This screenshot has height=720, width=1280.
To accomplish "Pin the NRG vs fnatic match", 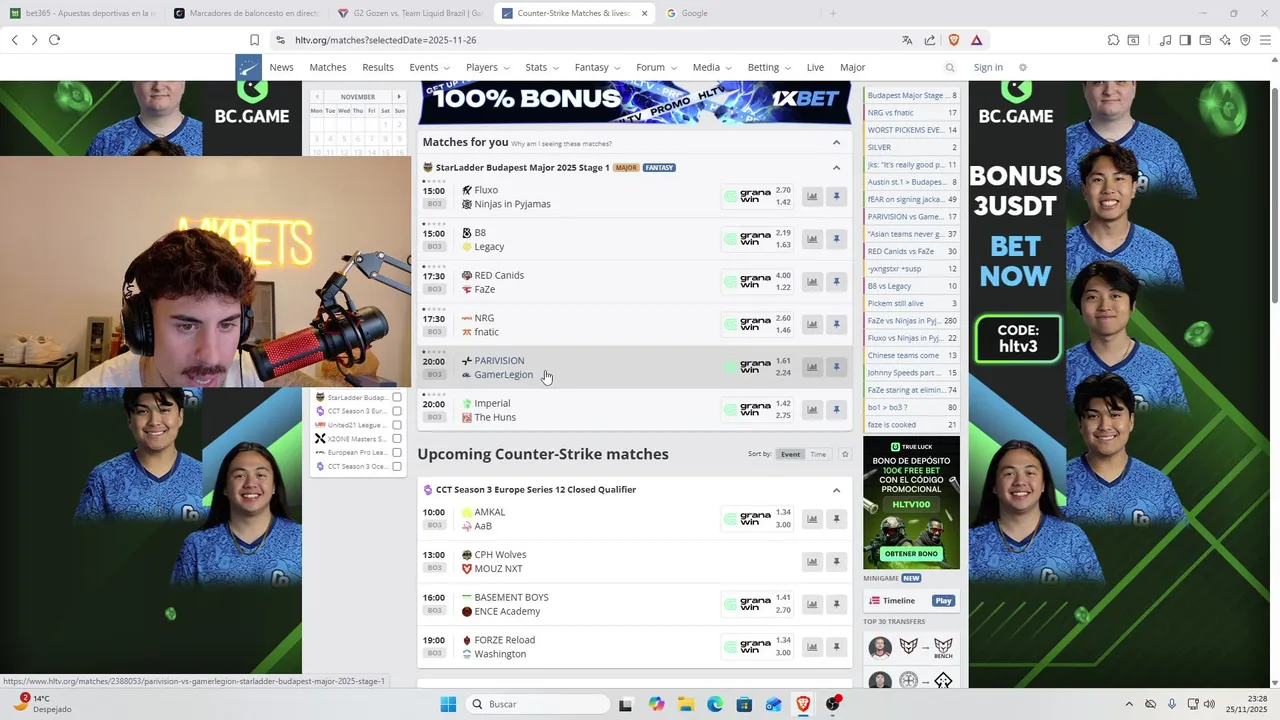I will (x=837, y=324).
